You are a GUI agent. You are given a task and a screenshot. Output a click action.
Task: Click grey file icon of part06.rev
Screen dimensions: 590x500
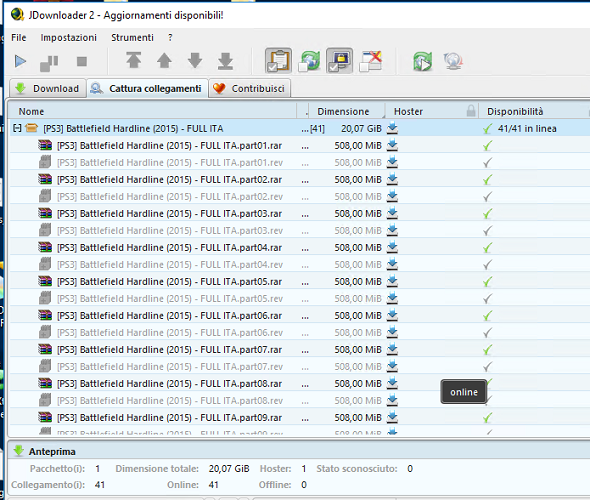(45, 332)
